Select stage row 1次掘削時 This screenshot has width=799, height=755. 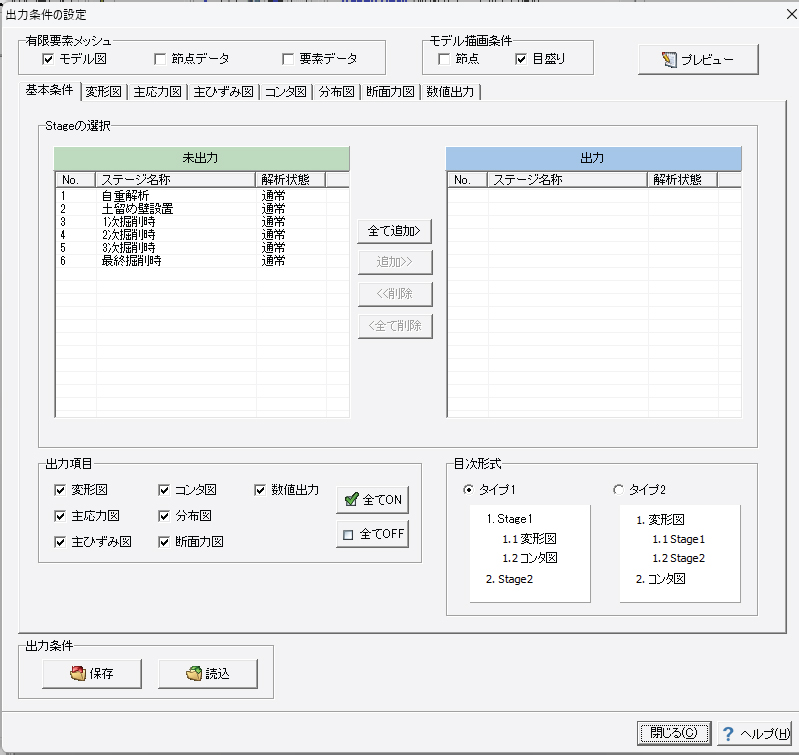pyautogui.click(x=202, y=222)
